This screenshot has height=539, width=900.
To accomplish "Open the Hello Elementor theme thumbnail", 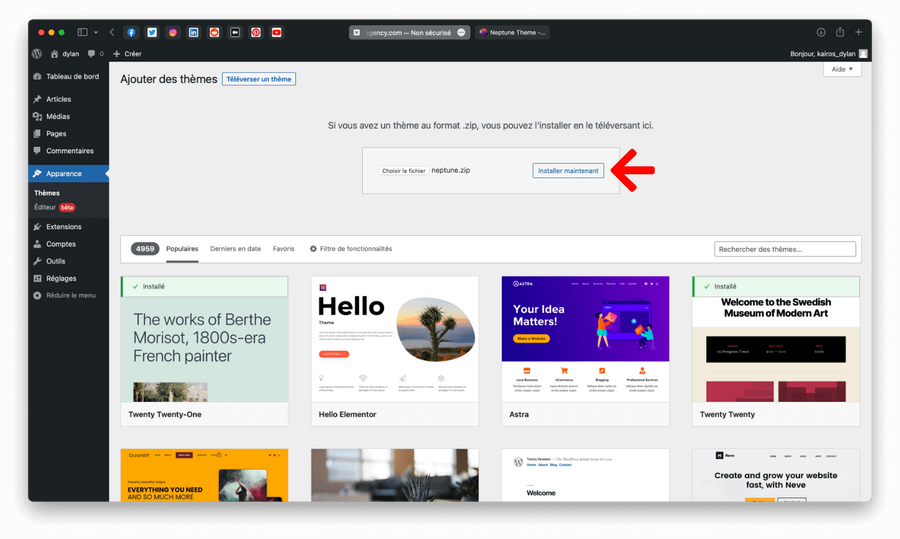I will tap(395, 339).
